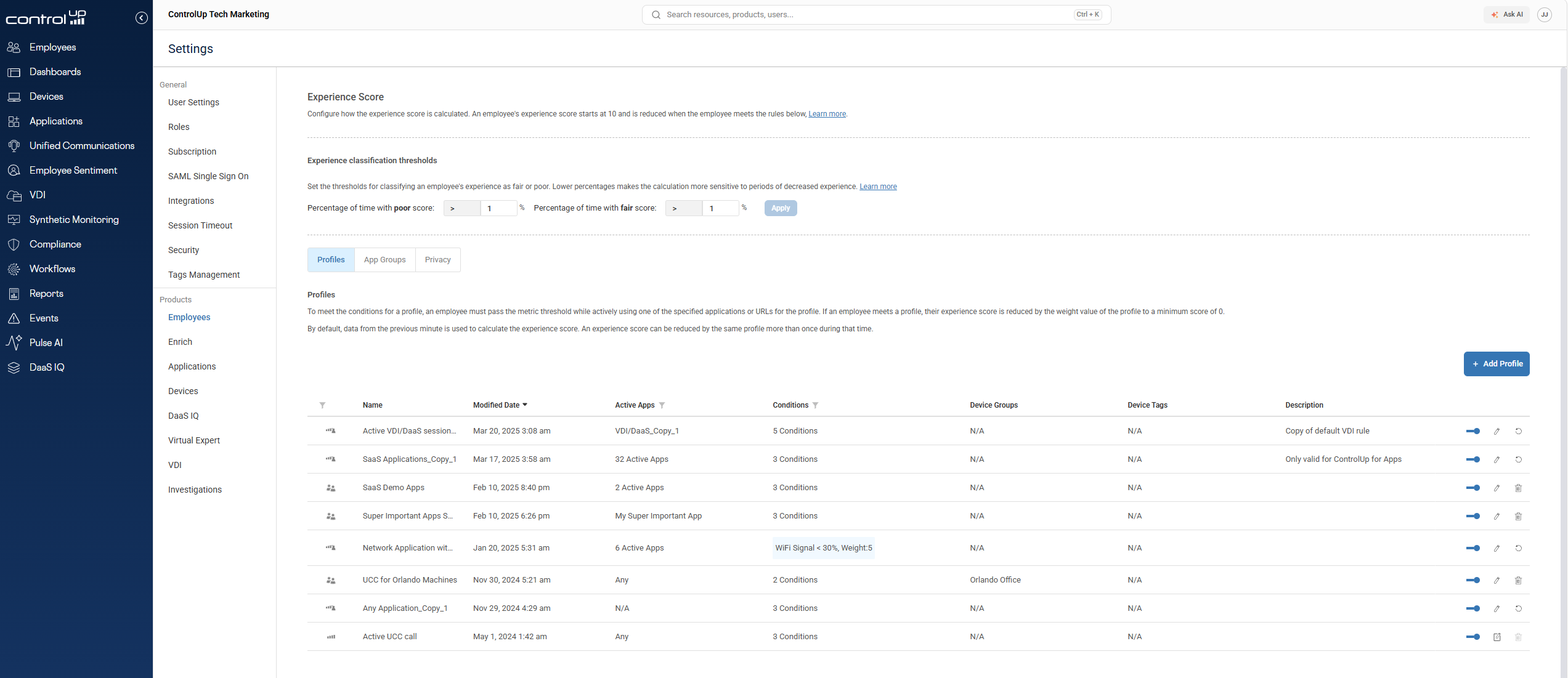This screenshot has height=678, width=1568.
Task: Click the Add Profile button
Action: point(1497,364)
